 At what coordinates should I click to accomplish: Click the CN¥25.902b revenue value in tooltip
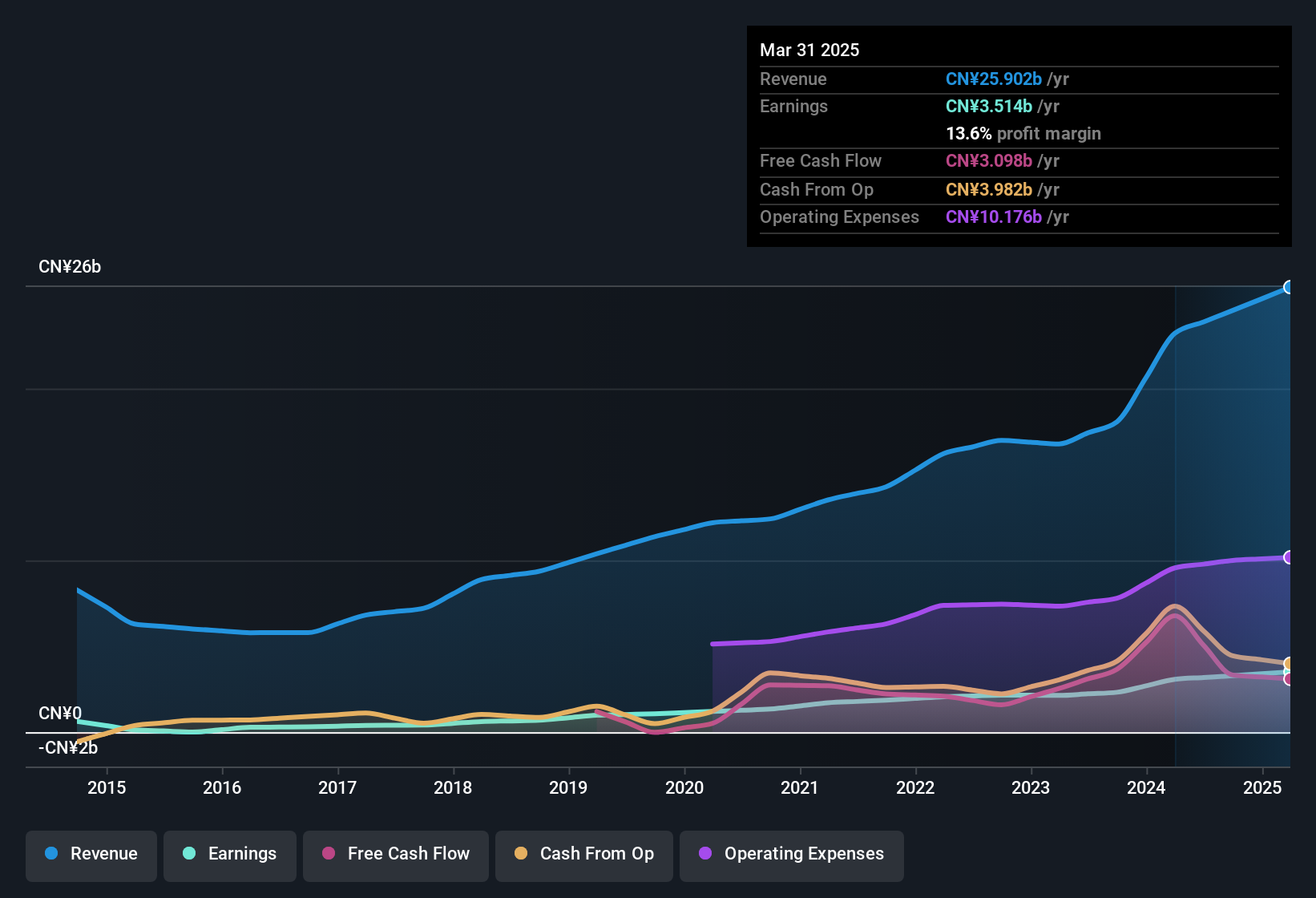[994, 79]
